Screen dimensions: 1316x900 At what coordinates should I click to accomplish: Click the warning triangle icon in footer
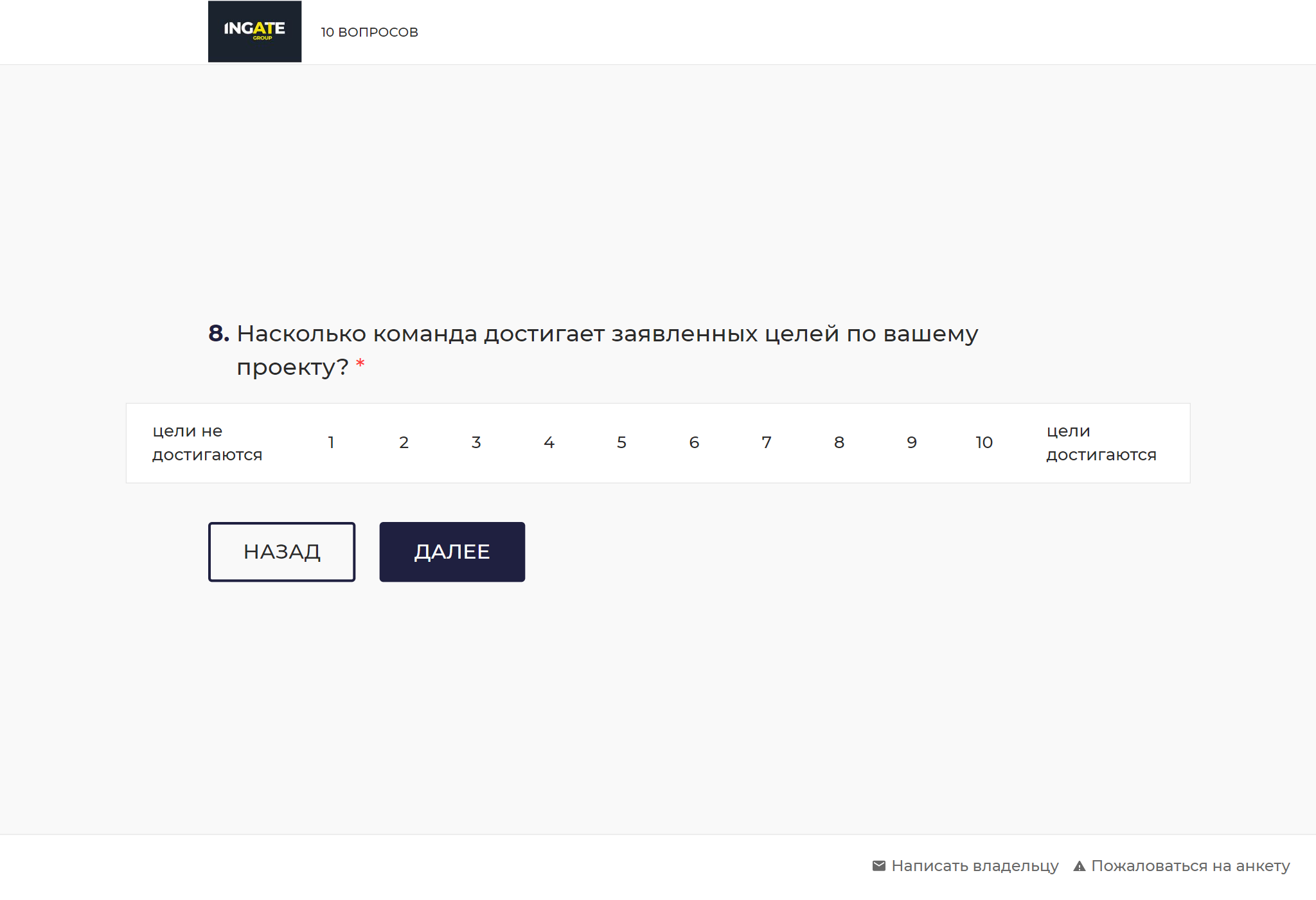tap(1080, 866)
